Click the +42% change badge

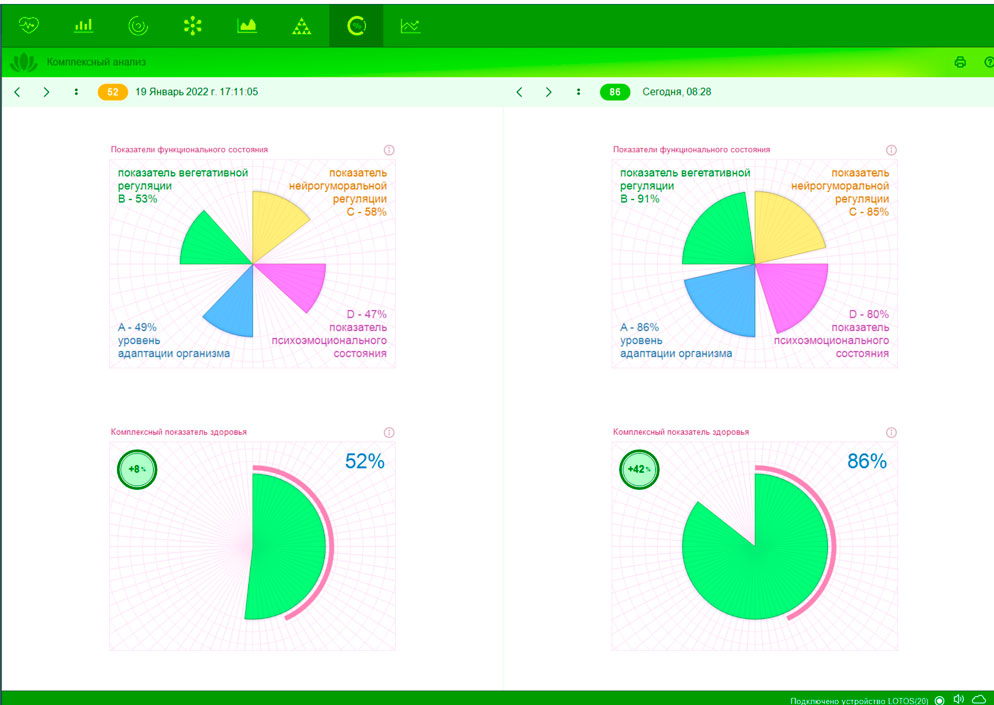(x=639, y=469)
